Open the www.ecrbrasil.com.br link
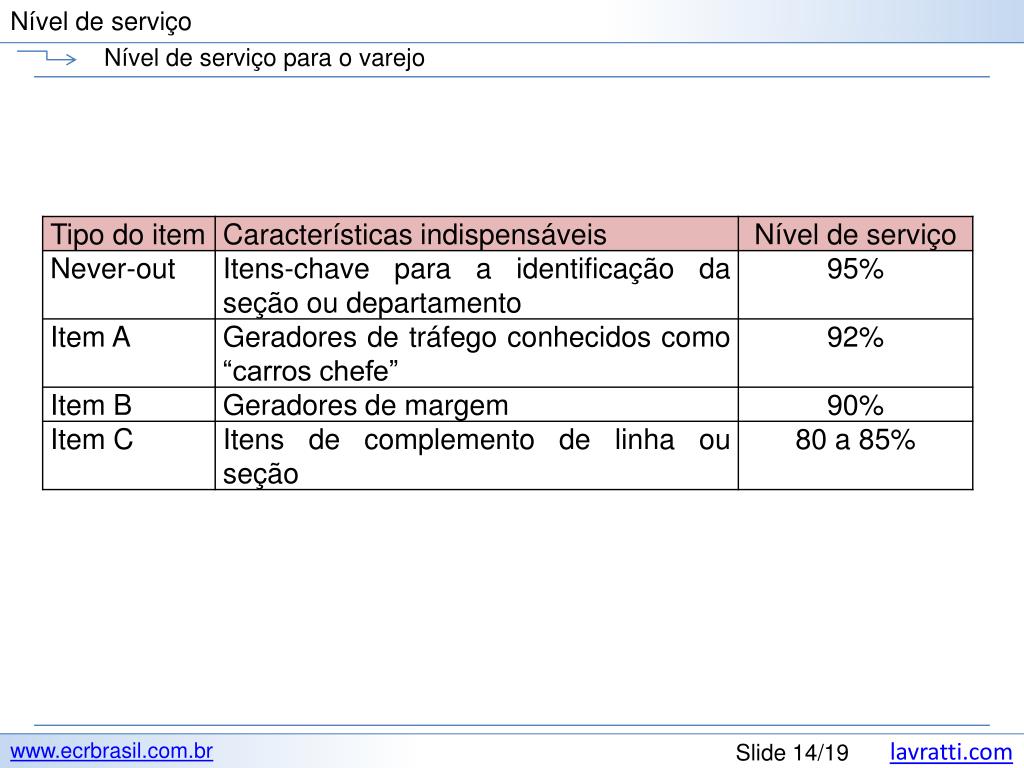This screenshot has width=1024, height=768. 112,751
